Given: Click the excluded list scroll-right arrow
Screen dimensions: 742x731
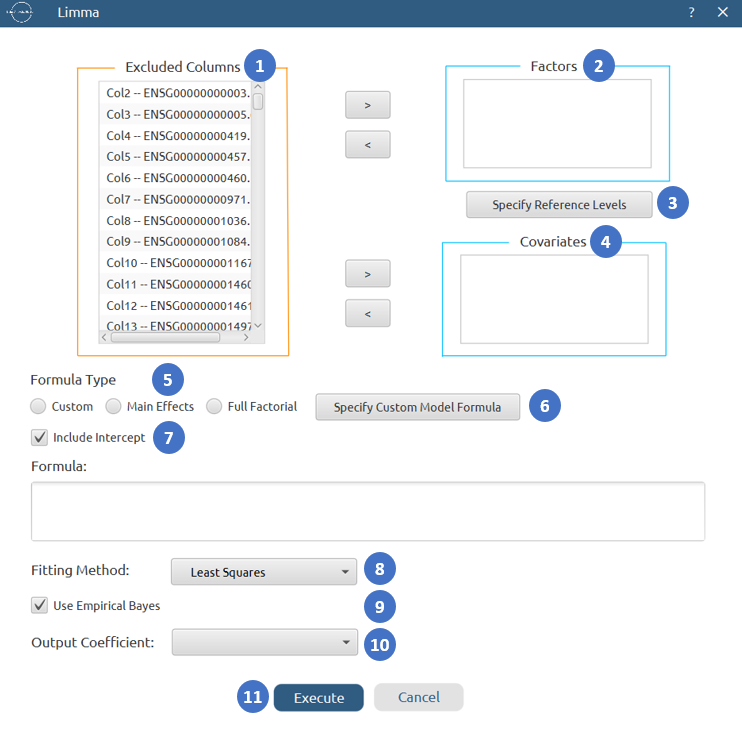Looking at the screenshot, I should (x=246, y=337).
